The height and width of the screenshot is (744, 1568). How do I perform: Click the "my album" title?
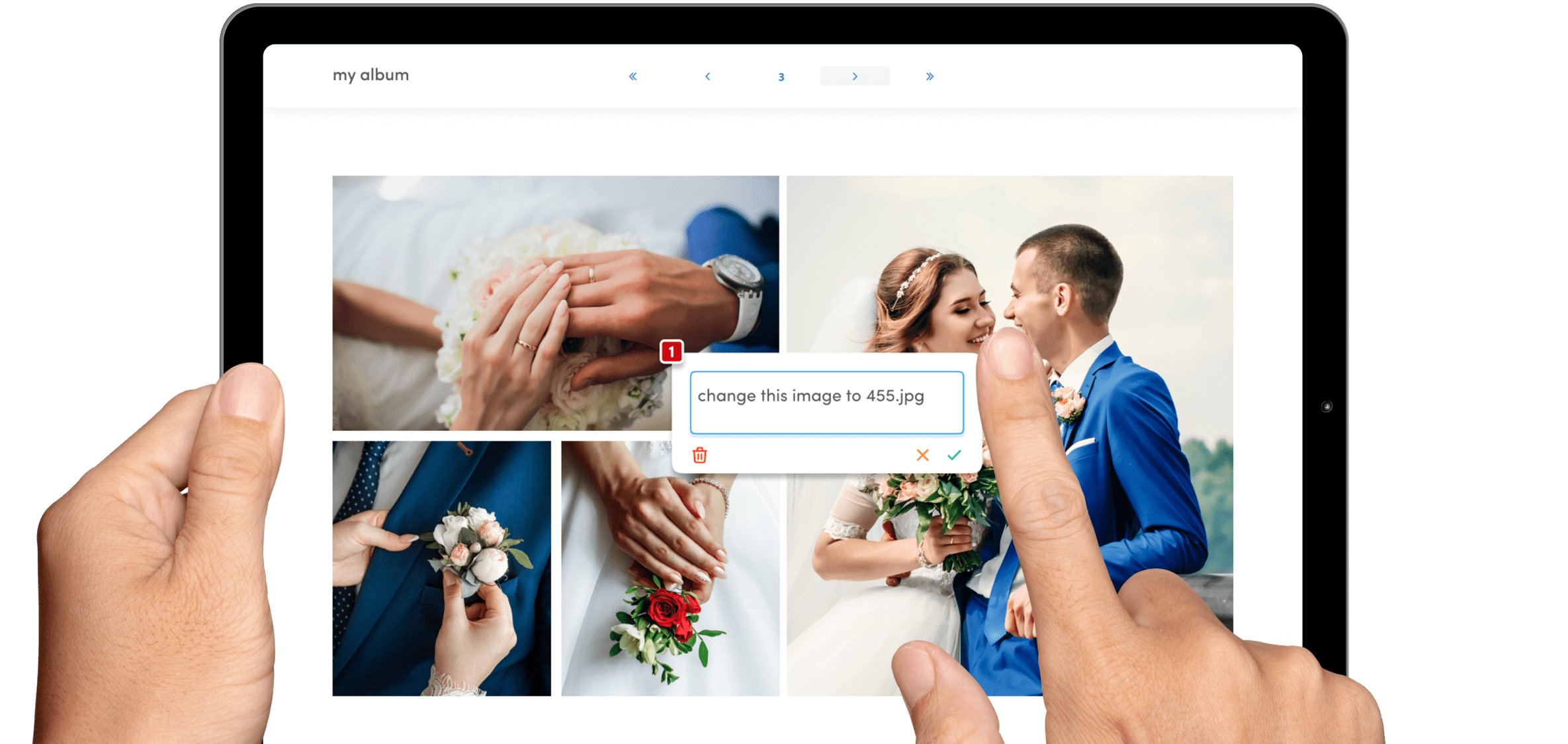click(370, 75)
